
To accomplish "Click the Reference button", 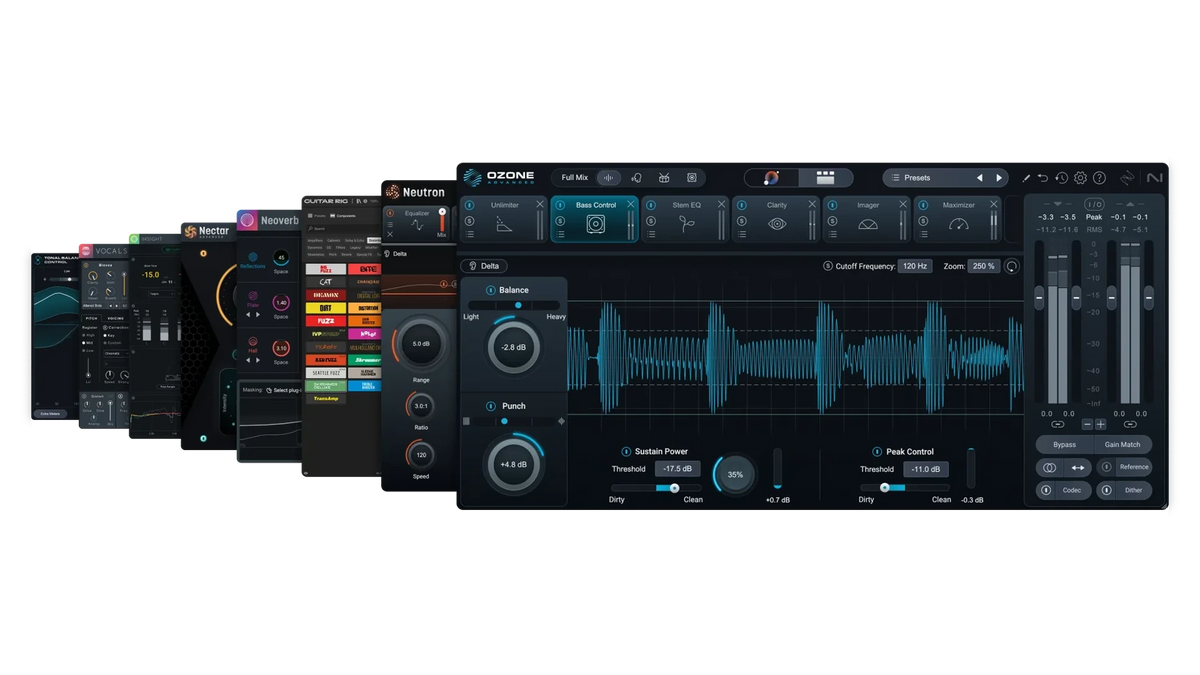I will (x=1125, y=467).
